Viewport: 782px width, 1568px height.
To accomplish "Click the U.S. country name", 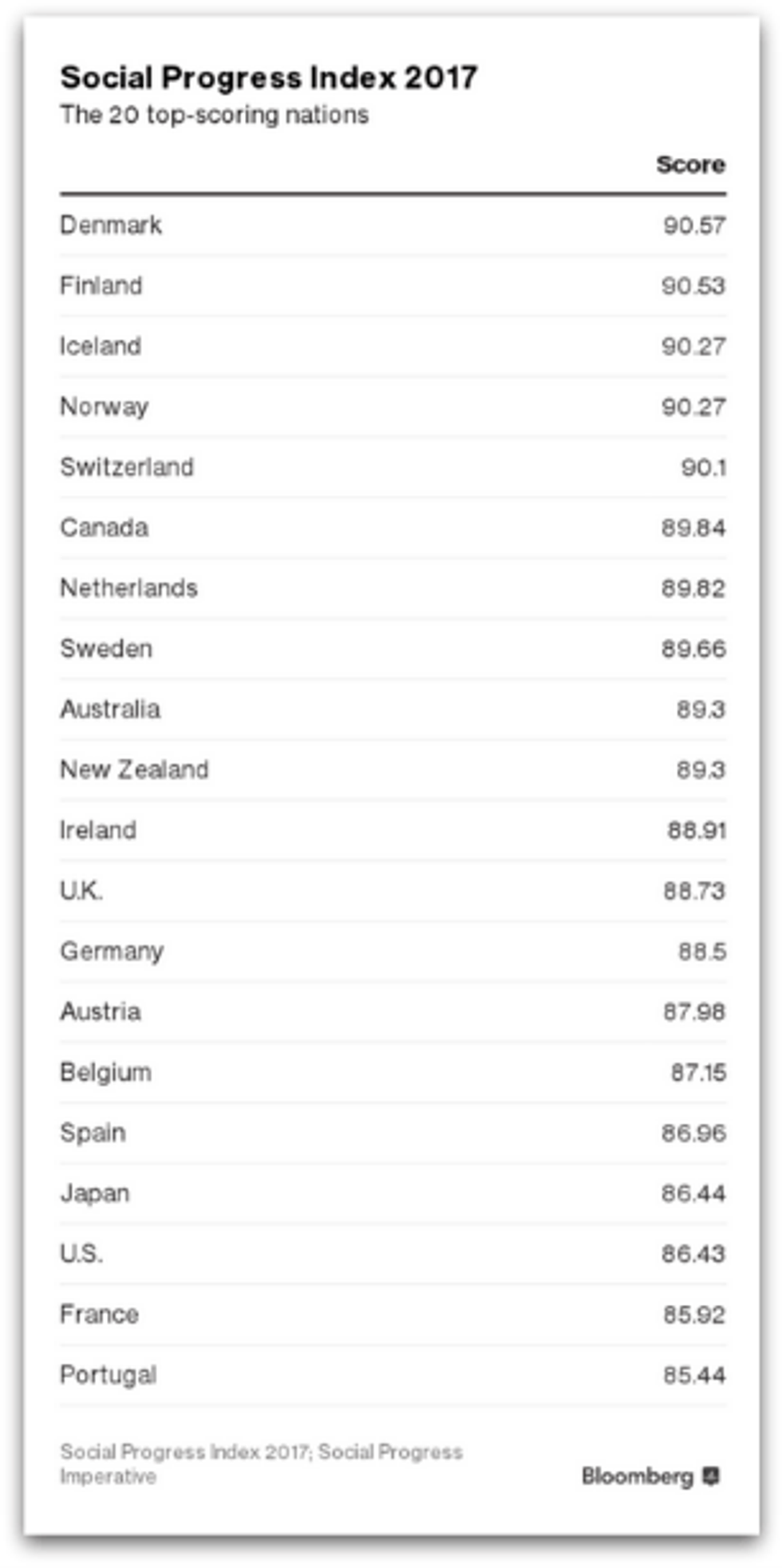I will pyautogui.click(x=81, y=1254).
